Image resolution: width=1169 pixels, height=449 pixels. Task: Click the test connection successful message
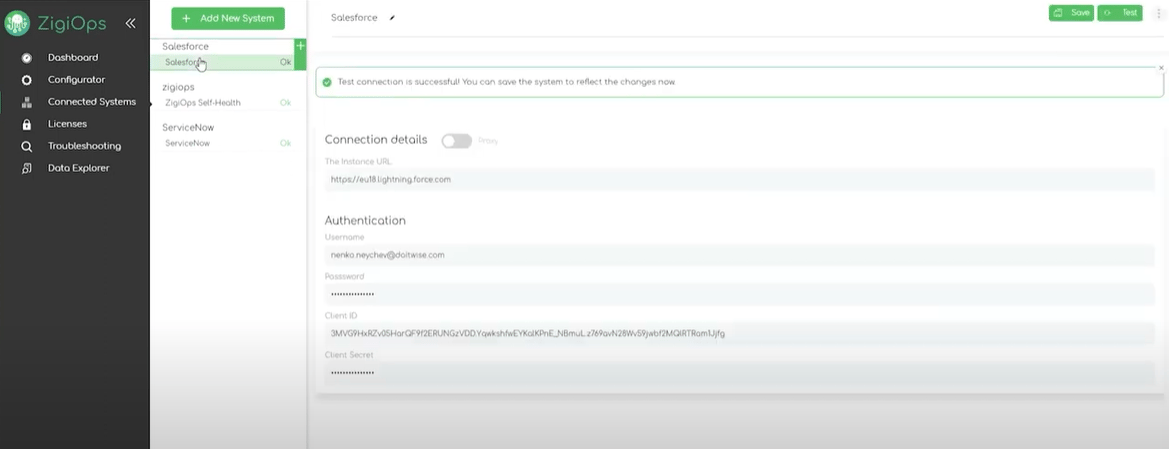click(x=506, y=82)
